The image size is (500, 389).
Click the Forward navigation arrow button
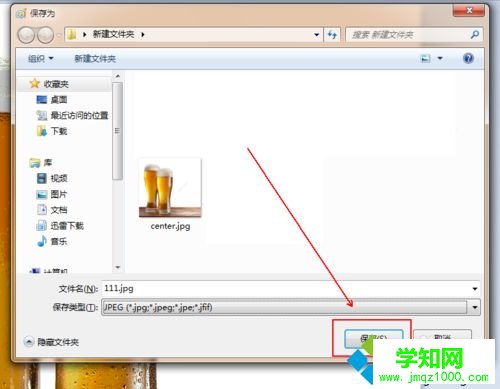tap(45, 35)
